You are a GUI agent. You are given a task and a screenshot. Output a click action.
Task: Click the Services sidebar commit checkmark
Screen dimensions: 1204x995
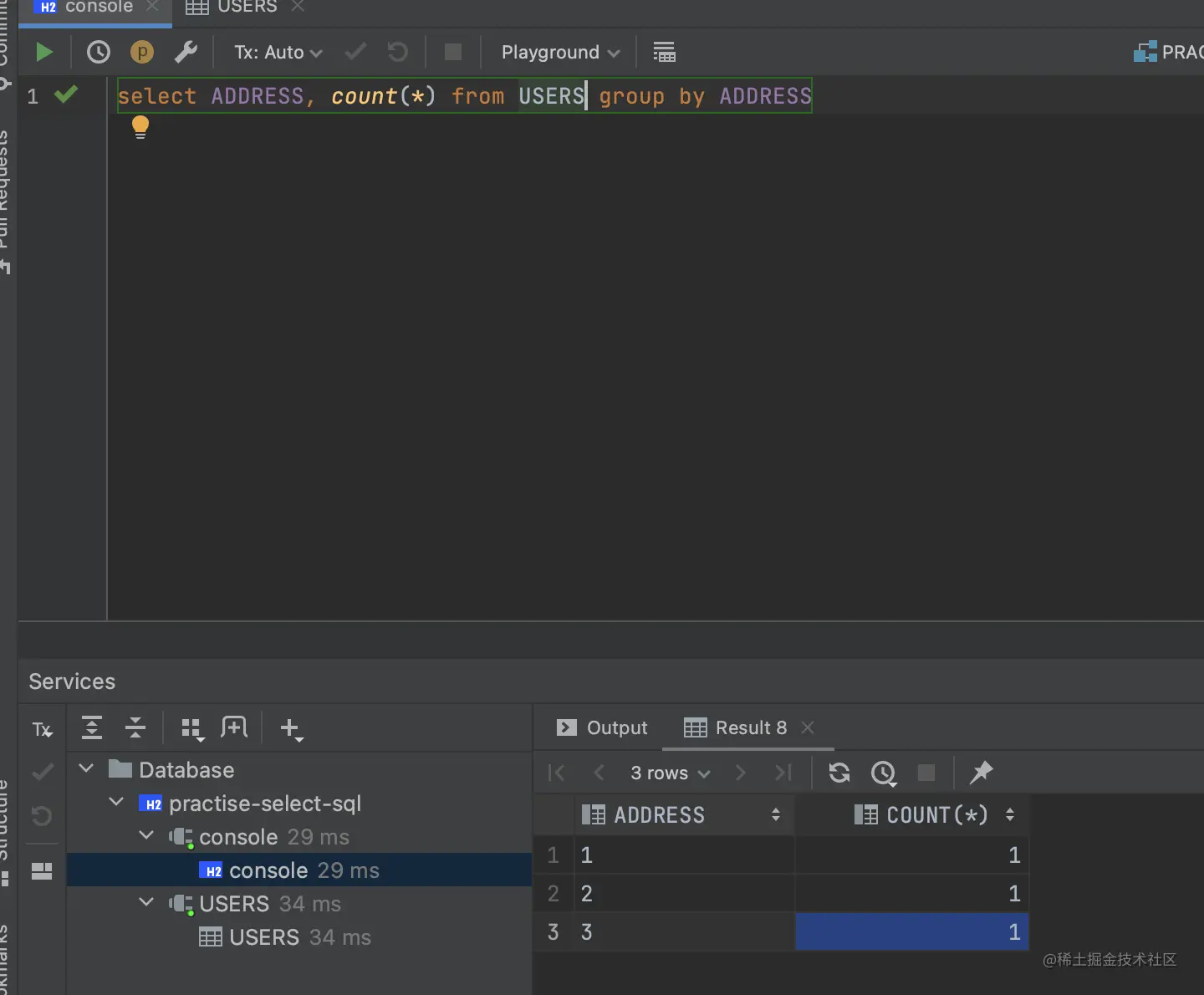pyautogui.click(x=42, y=772)
